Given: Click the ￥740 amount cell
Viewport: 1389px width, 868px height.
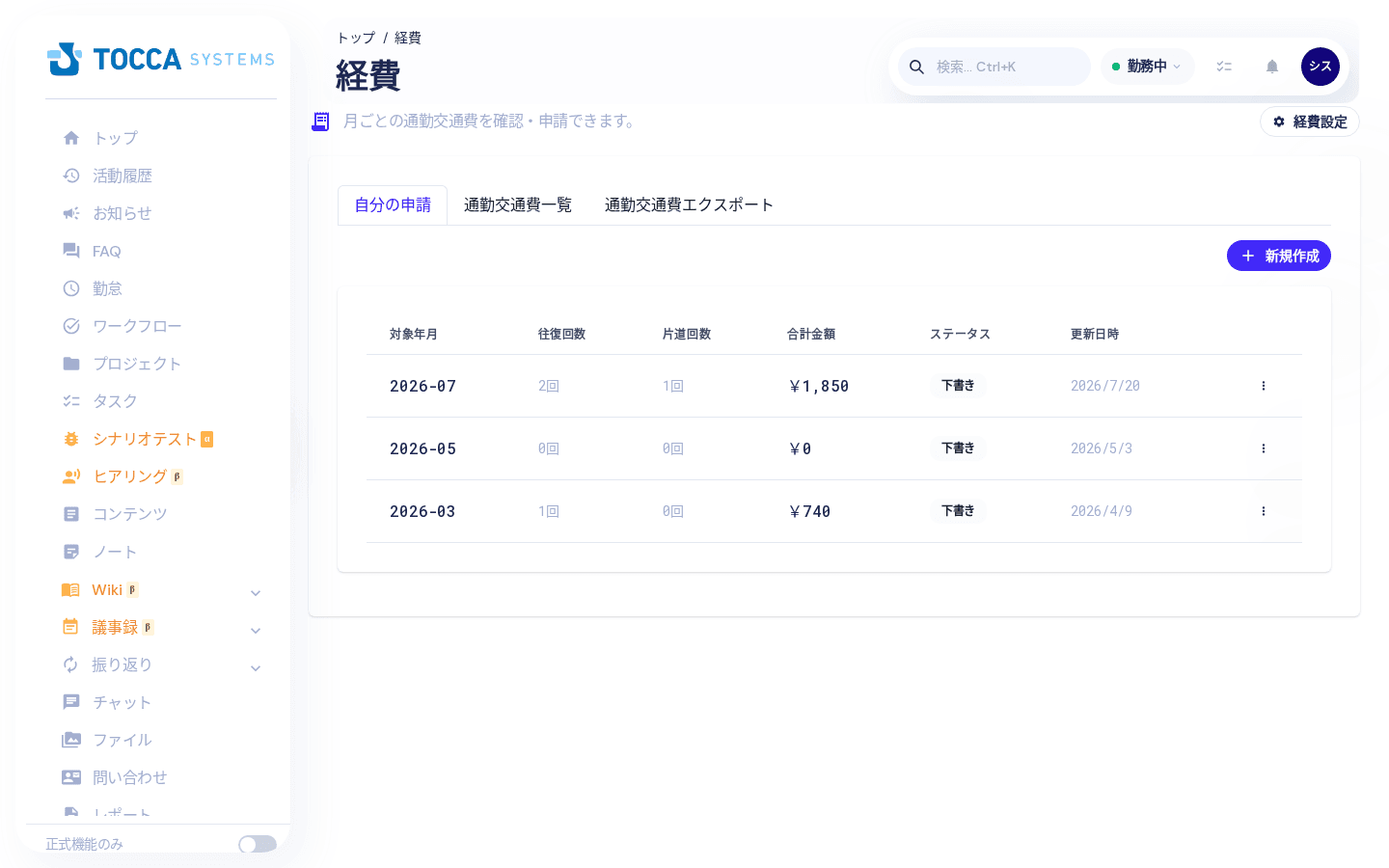Looking at the screenshot, I should pos(809,511).
